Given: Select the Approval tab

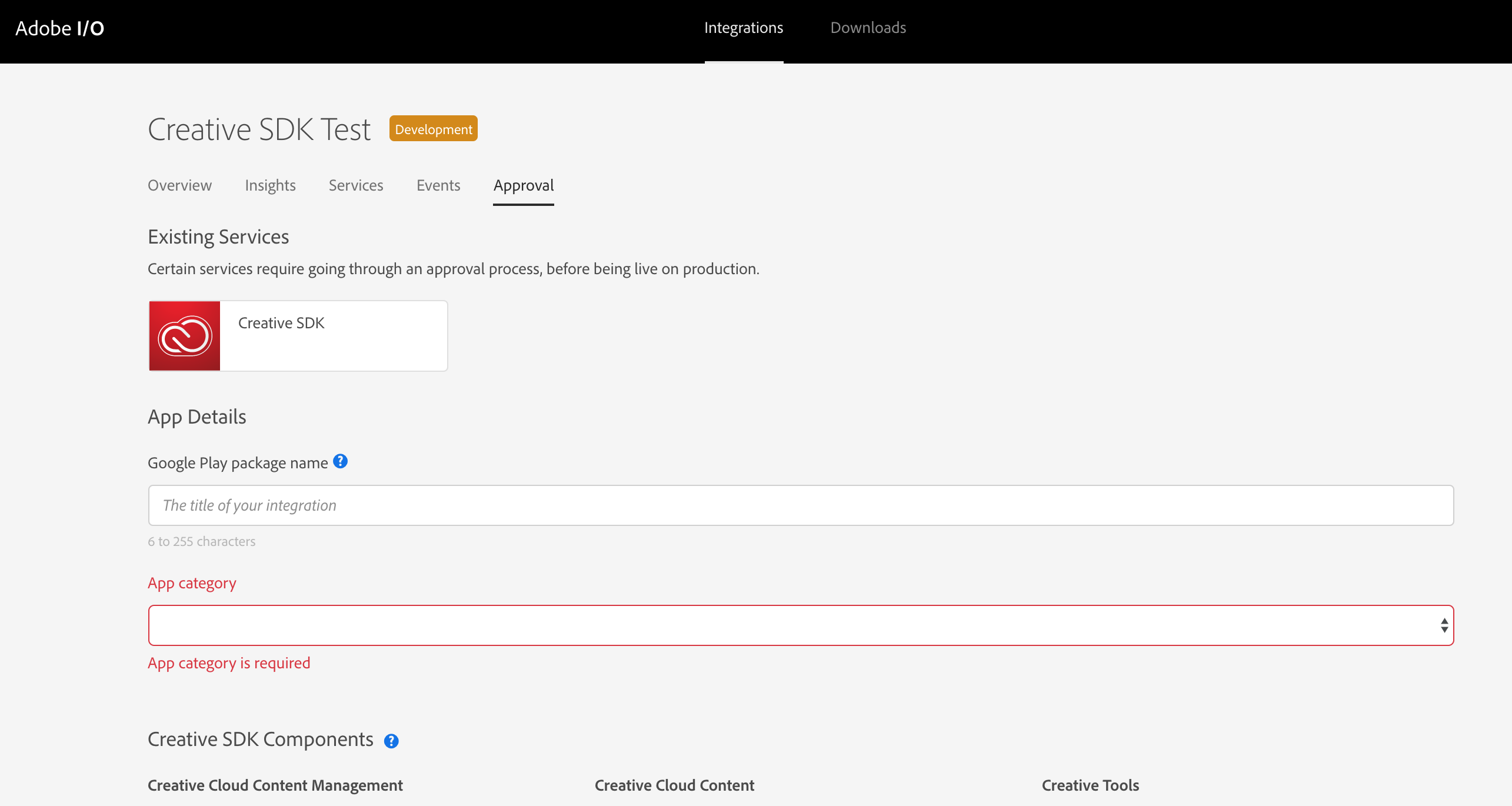Looking at the screenshot, I should [x=524, y=185].
